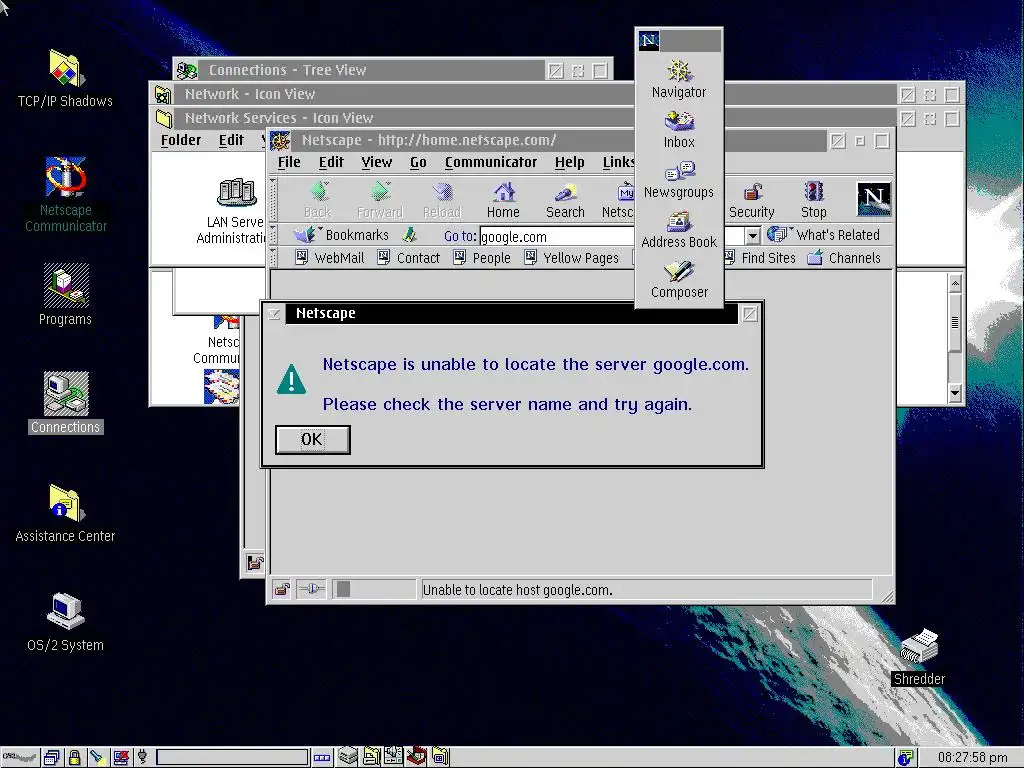Click the Search toolbar icon in Netscape
The image size is (1024, 768).
(x=565, y=199)
